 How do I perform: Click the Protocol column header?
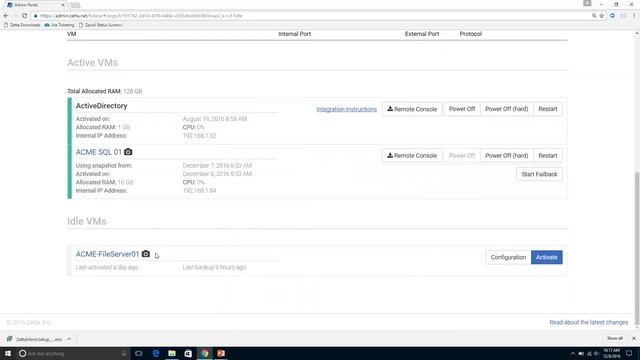(471, 34)
